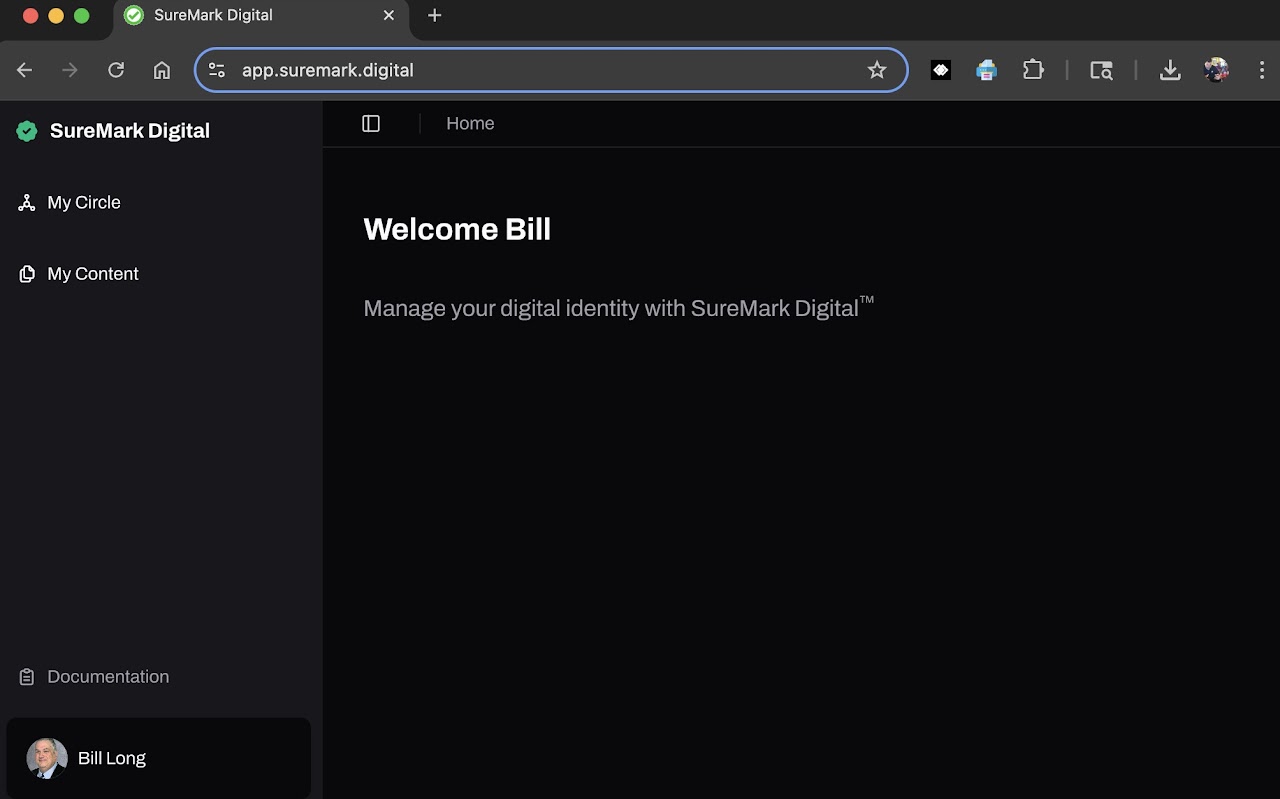Toggle the sidebar panel icon

(371, 123)
